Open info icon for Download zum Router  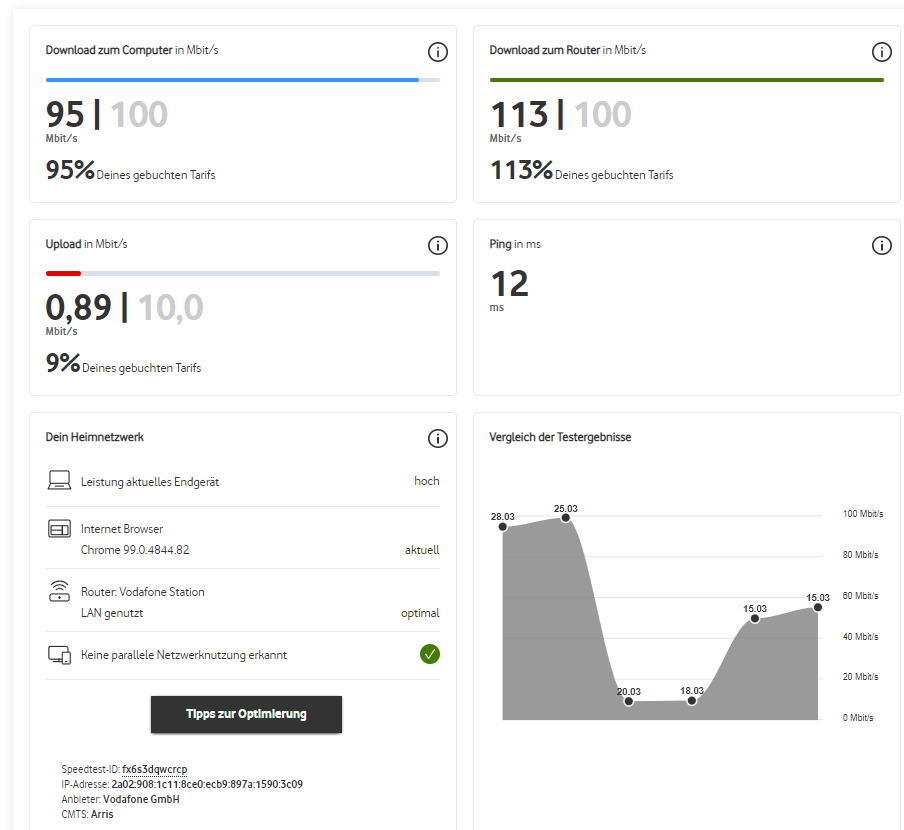(882, 52)
